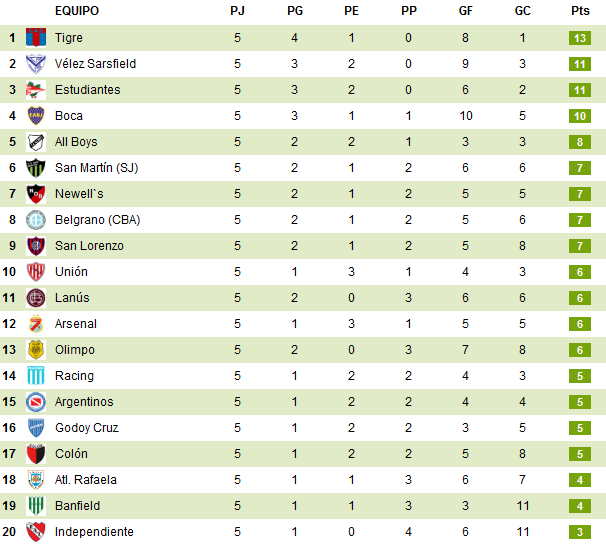Open the Godoy Cruz team link
The image size is (606, 549).
pyautogui.click(x=86, y=428)
